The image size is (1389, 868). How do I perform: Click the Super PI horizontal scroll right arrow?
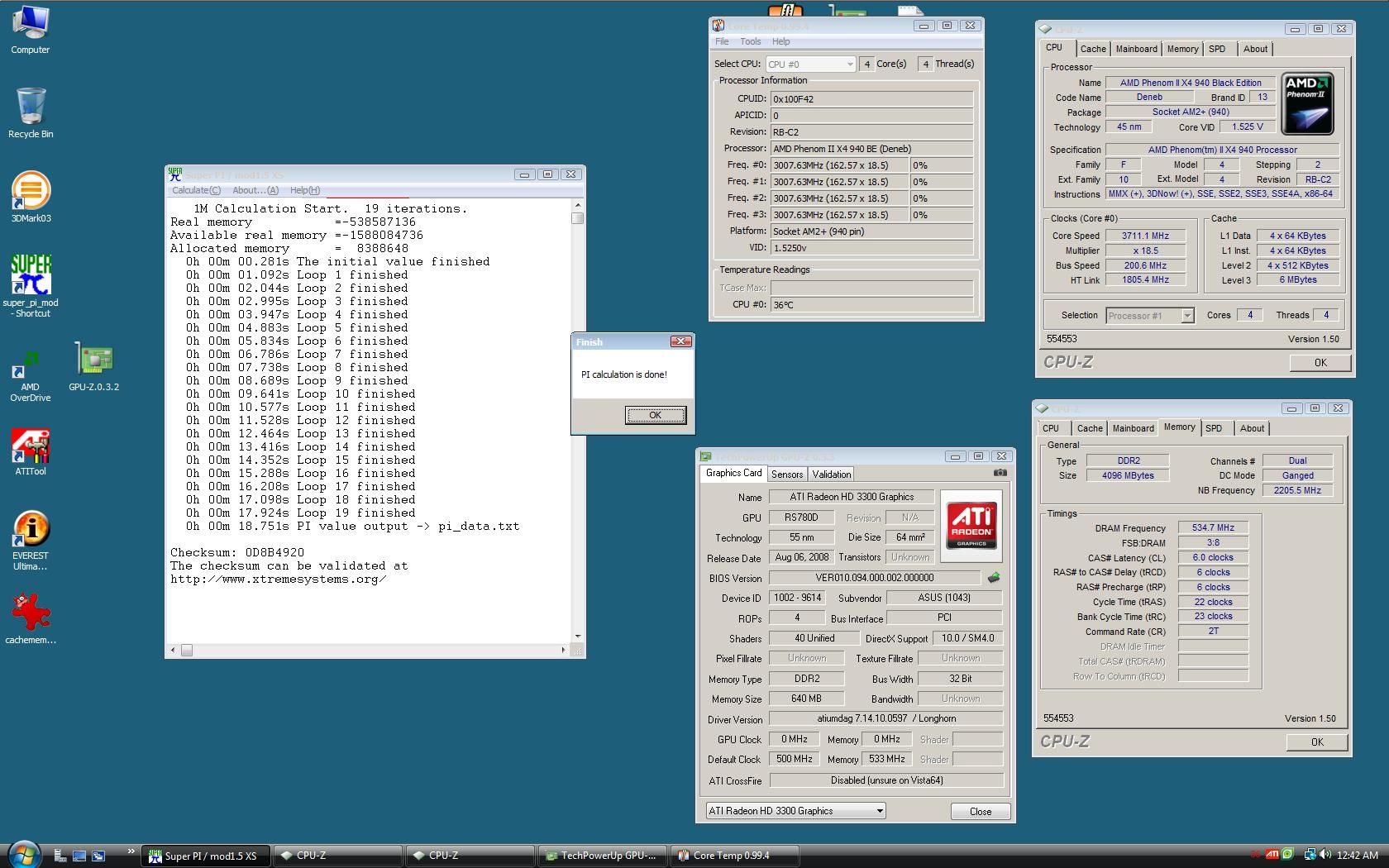pyautogui.click(x=564, y=651)
